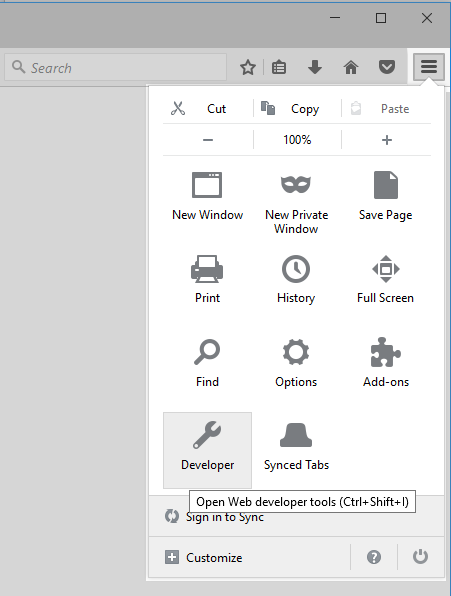This screenshot has height=596, width=451.
Task: Open Options gear in menu
Action: point(296,362)
